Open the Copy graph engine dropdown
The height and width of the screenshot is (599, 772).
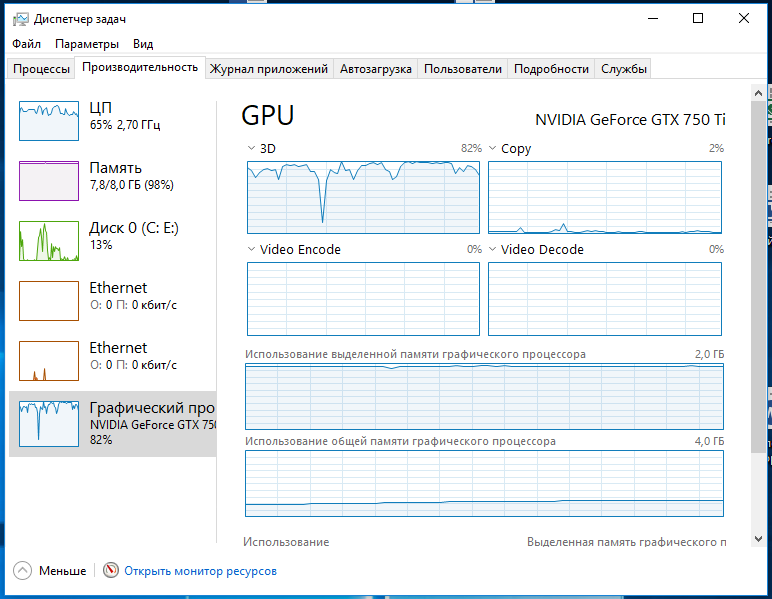coord(493,149)
